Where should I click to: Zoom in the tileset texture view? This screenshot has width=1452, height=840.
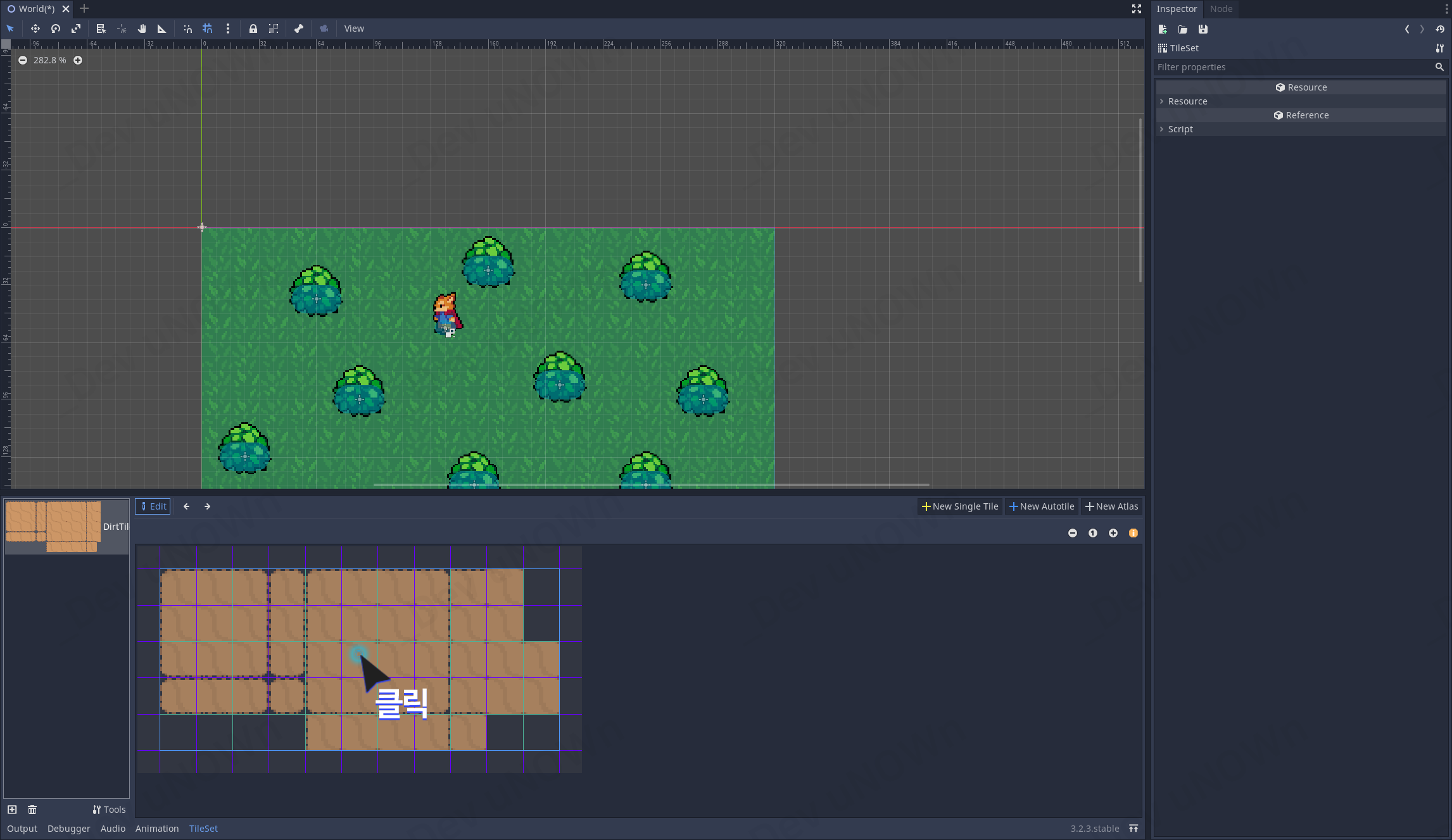point(1113,533)
